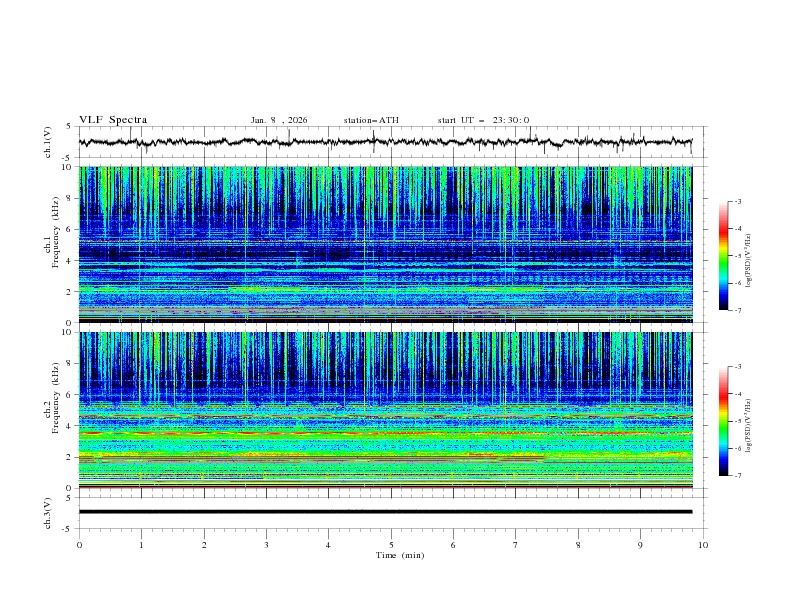Click the time axis tick label "5"
The width and height of the screenshot is (792, 612).
(391, 545)
